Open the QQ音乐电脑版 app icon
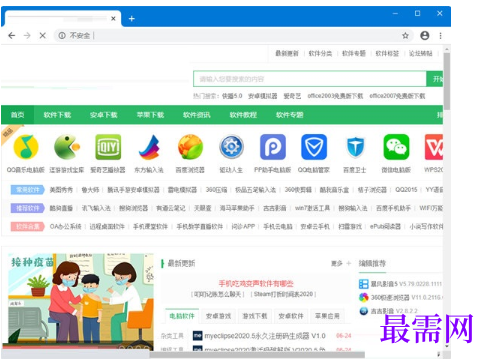 coord(26,147)
